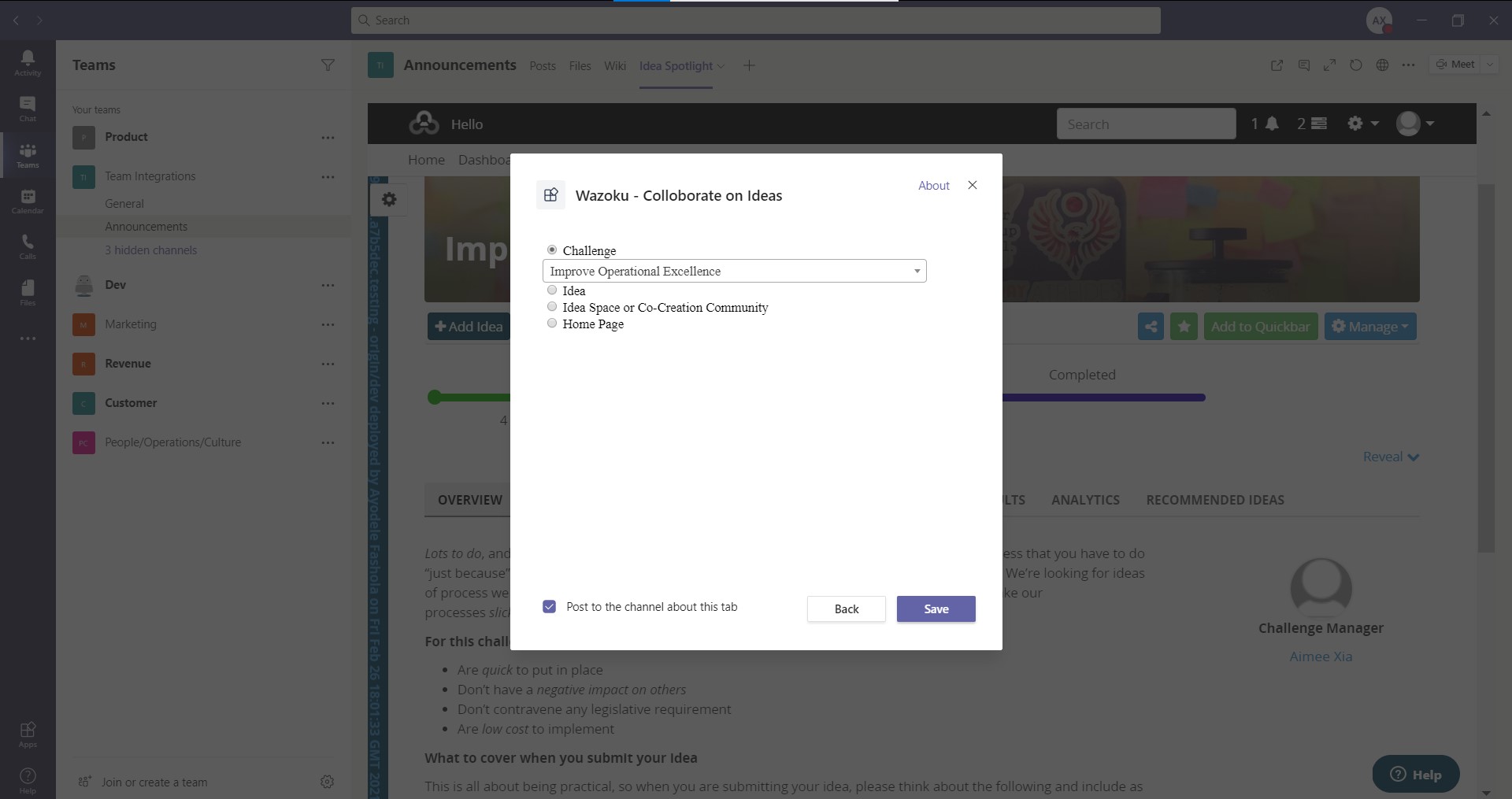Open more options for Revenue team
This screenshot has height=799, width=1512.
point(328,364)
